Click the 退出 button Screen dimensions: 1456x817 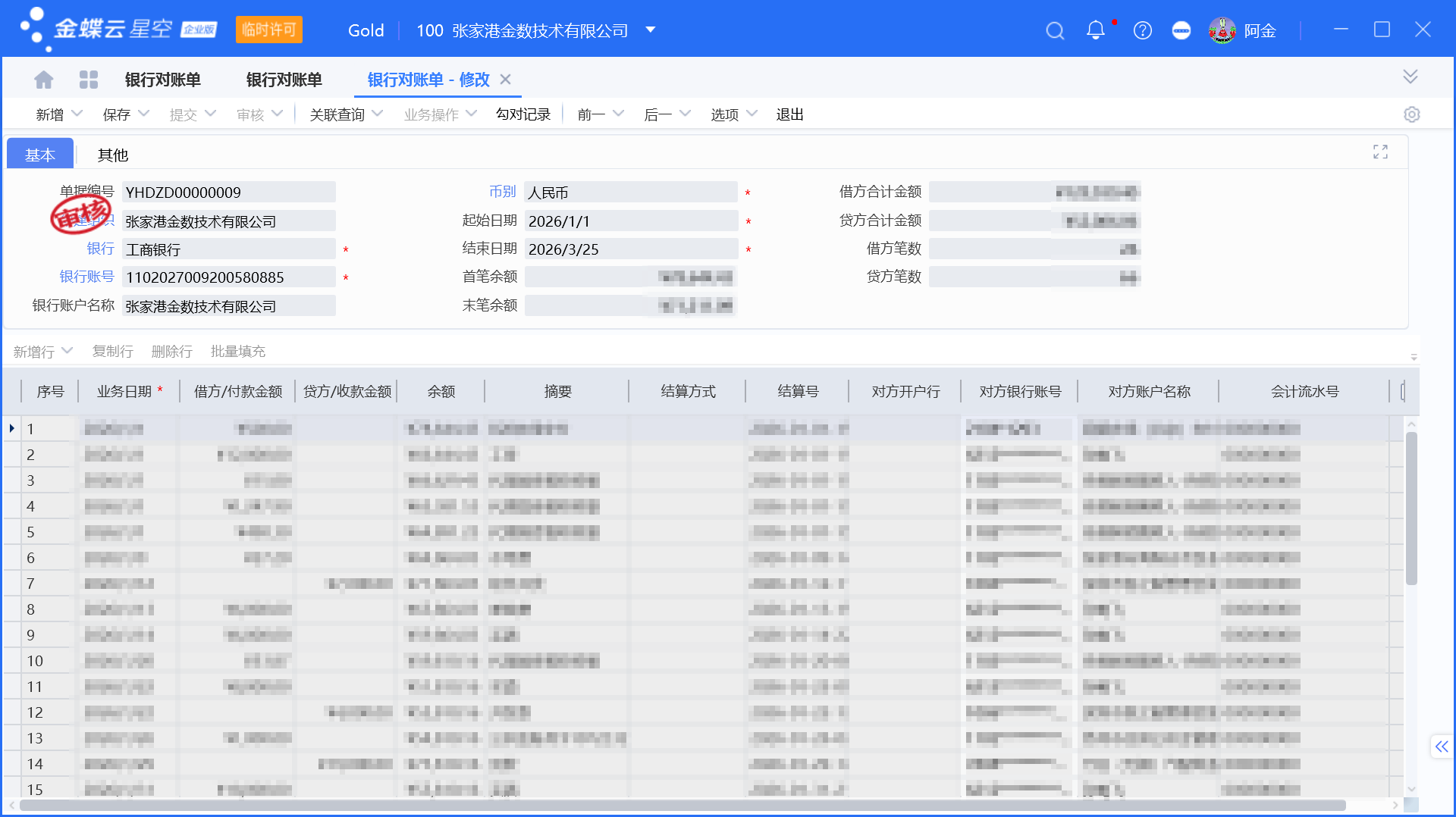click(x=789, y=114)
